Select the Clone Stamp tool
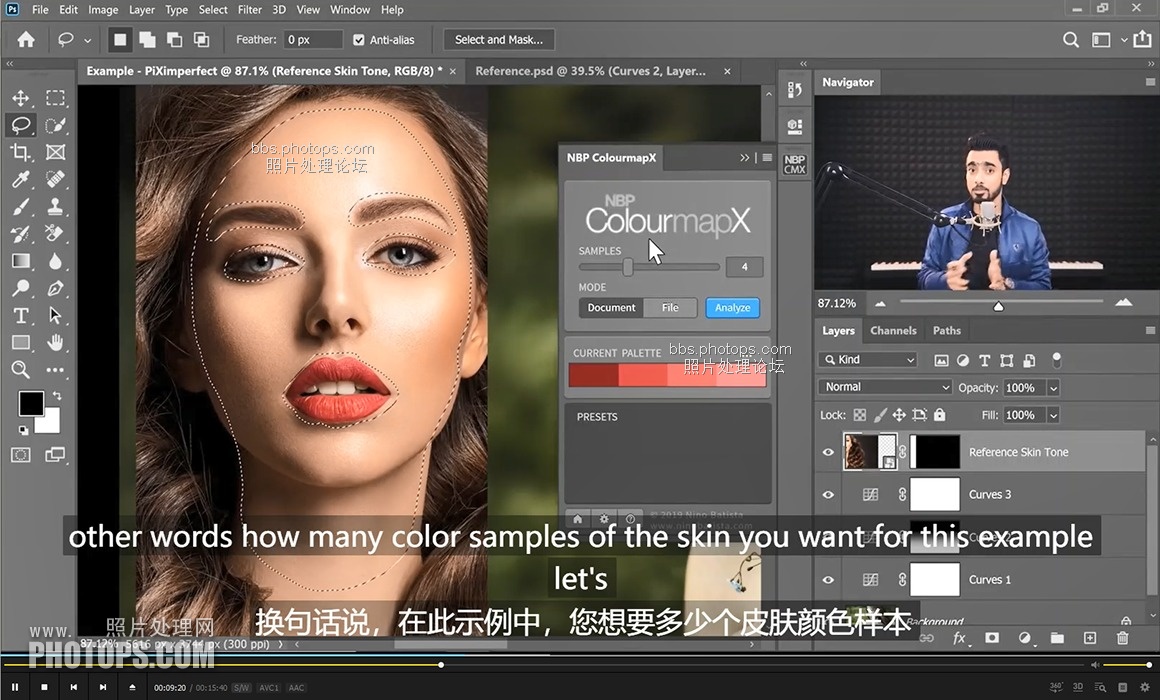 point(55,206)
